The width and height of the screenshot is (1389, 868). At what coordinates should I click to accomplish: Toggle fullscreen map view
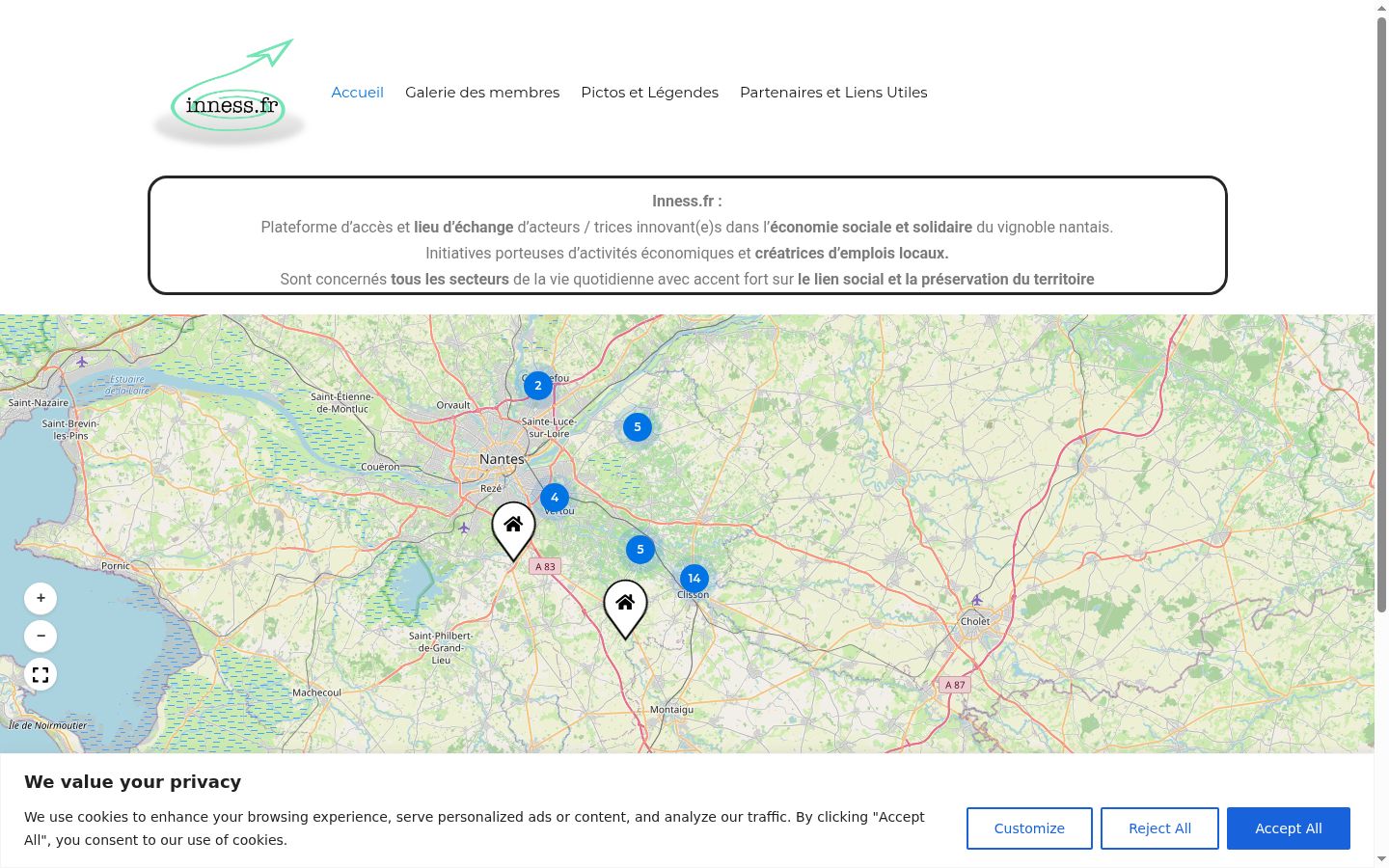click(x=41, y=675)
